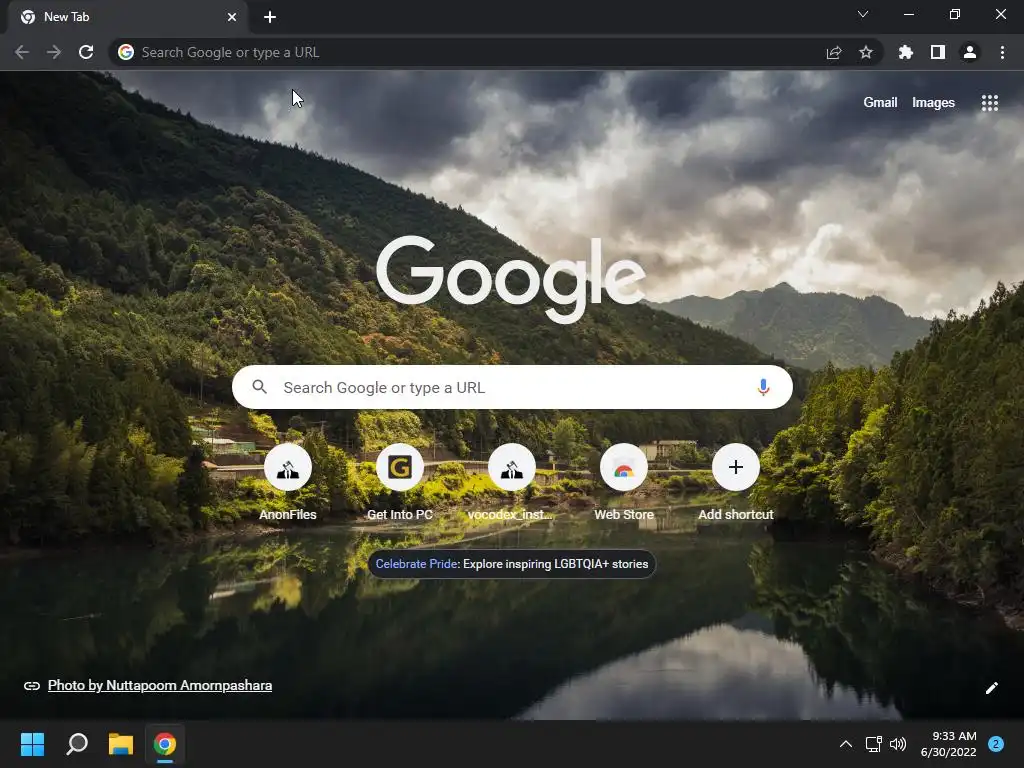Open File Explorer from the taskbar

[x=121, y=744]
